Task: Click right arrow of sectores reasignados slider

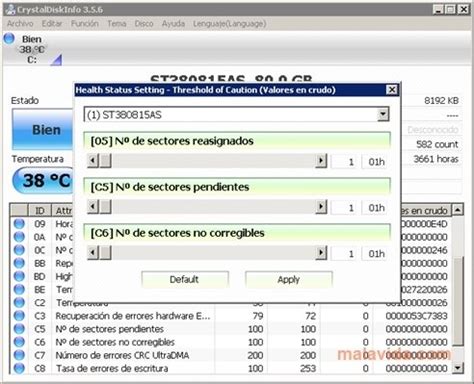Action: tap(321, 161)
